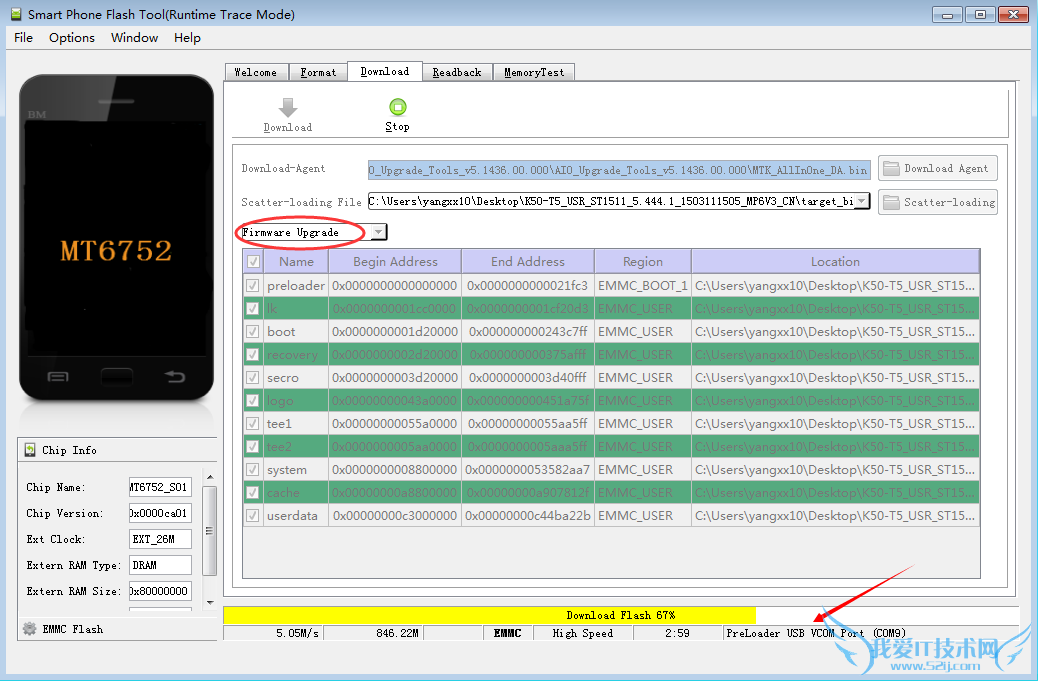Click the system partition name cell
Screen dimensions: 1038x681
[296, 469]
